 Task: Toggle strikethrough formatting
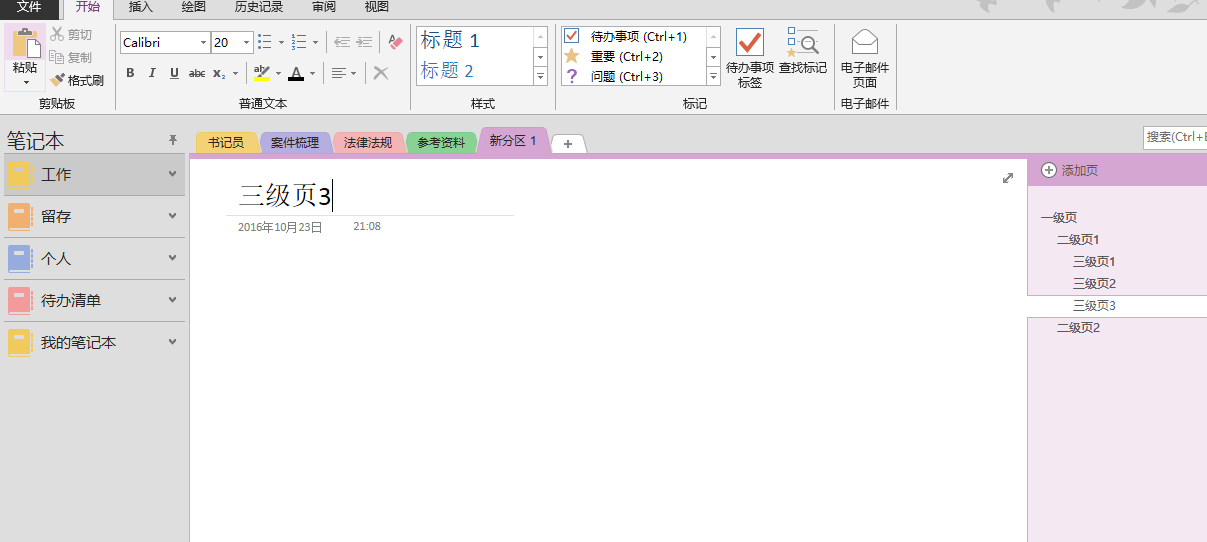(197, 73)
